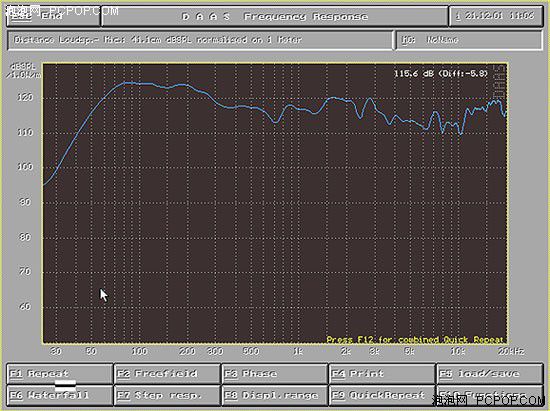The height and width of the screenshot is (411, 550).
Task: Start a new measurement with F1 Repeat
Action: pyautogui.click(x=60, y=374)
